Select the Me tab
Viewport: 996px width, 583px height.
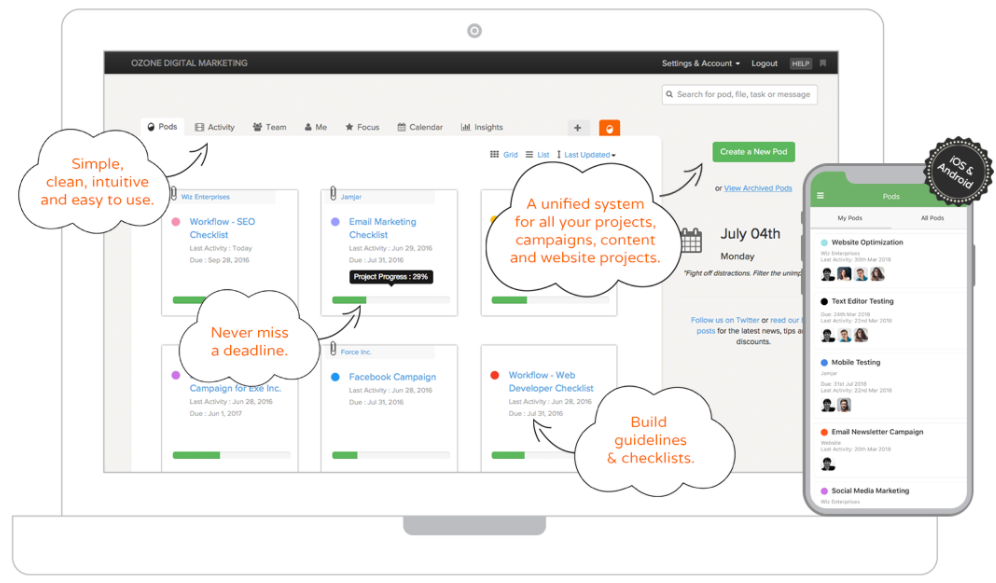click(x=316, y=127)
